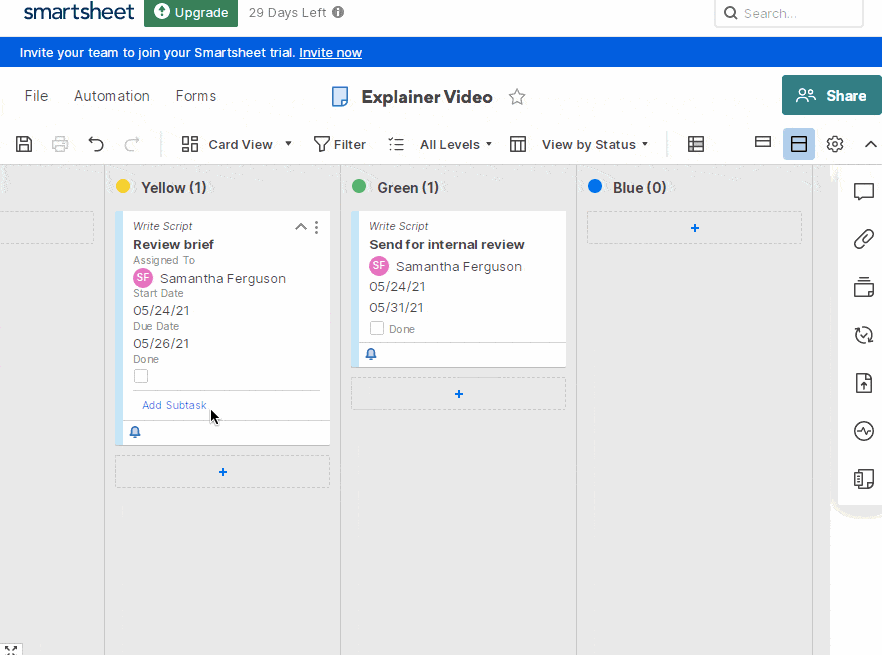
Task: Click the yellow status dot on the Yellow lane
Action: [122, 187]
